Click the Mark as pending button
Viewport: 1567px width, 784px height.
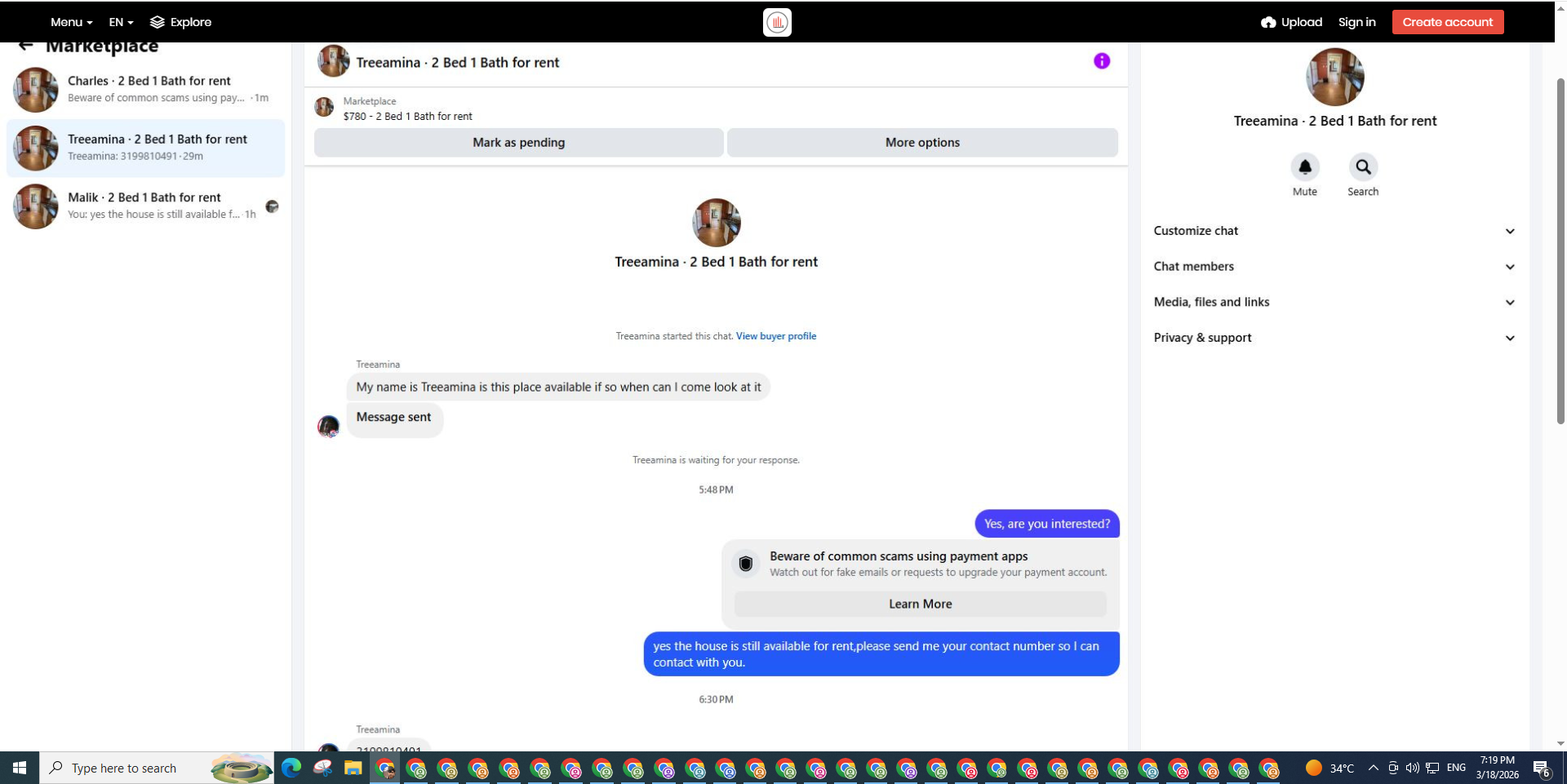(519, 143)
